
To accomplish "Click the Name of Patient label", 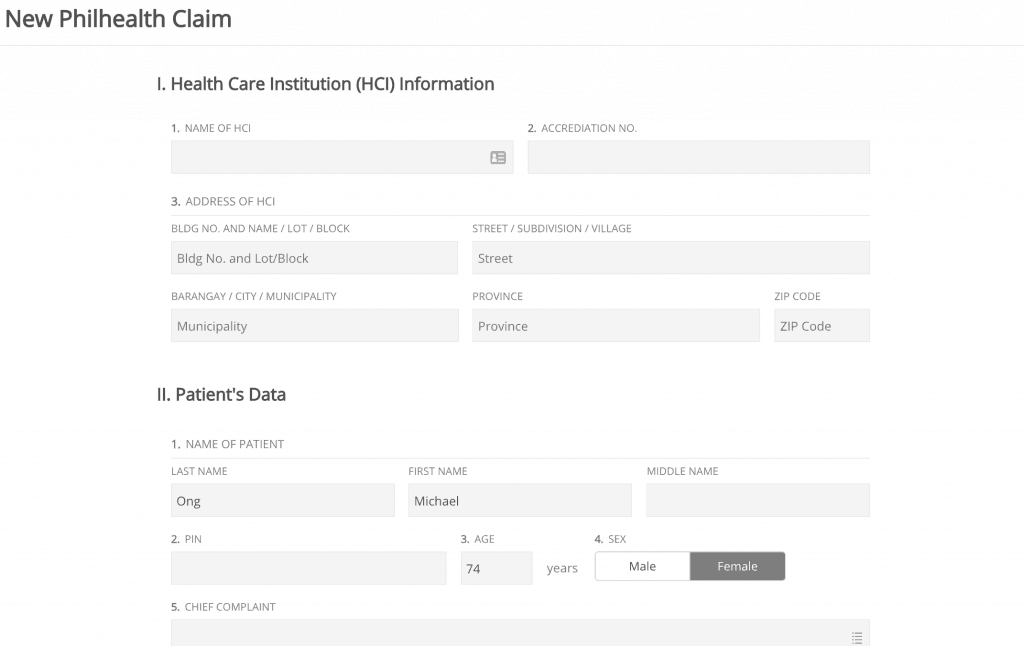I will tap(234, 444).
